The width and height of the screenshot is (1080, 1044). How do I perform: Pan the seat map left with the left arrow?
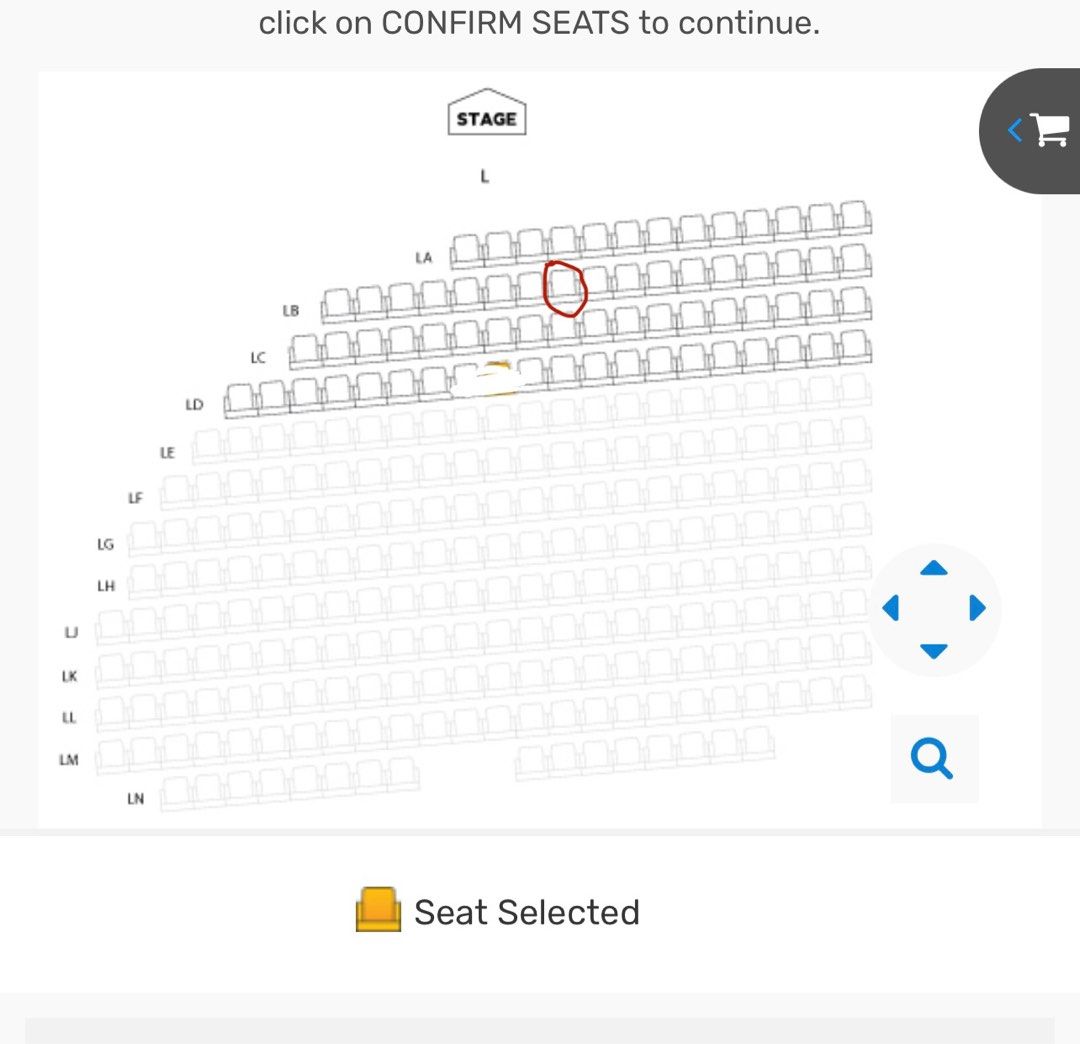(x=892, y=608)
